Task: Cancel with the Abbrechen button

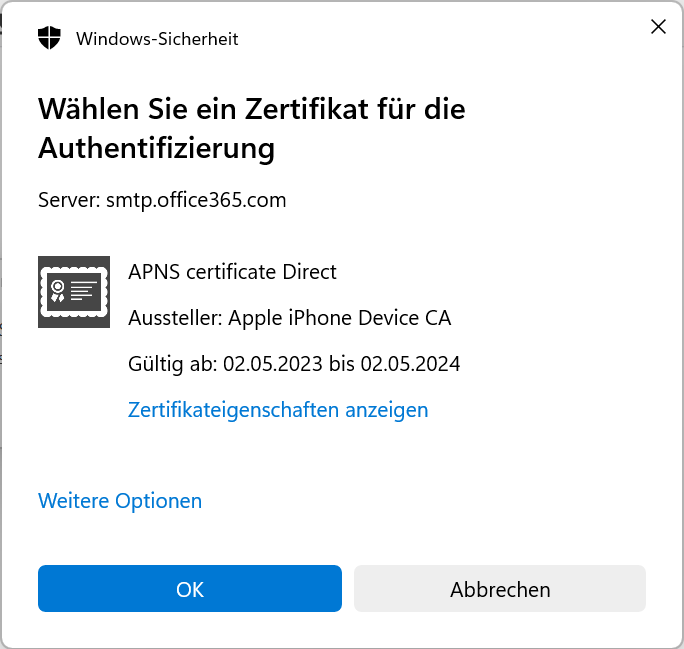Action: [x=500, y=588]
